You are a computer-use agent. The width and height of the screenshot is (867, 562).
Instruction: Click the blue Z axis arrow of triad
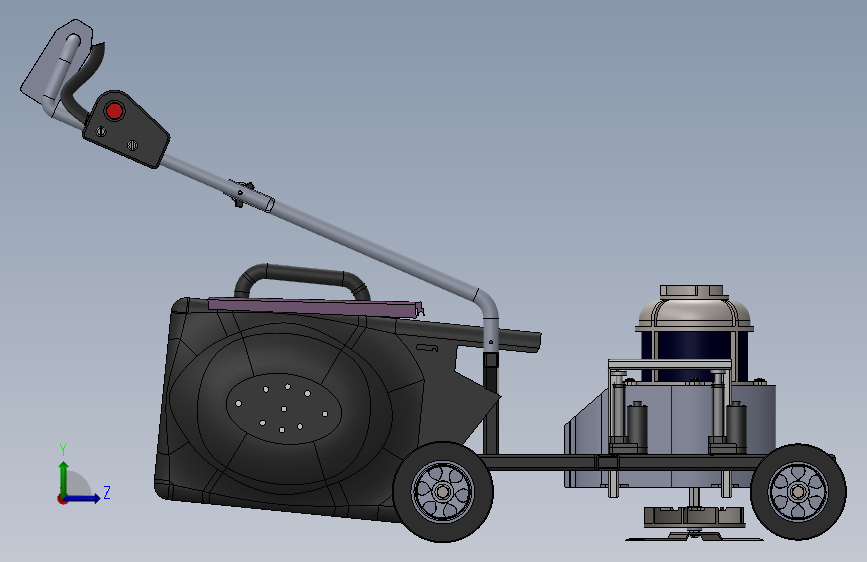click(83, 498)
